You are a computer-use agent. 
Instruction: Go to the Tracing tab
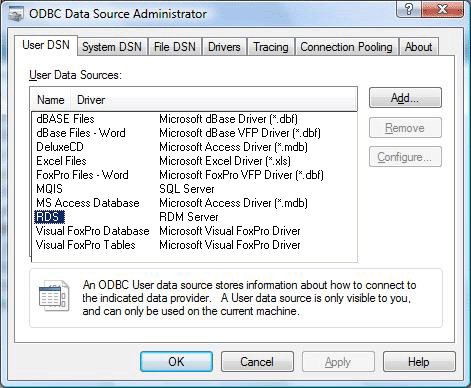point(271,47)
